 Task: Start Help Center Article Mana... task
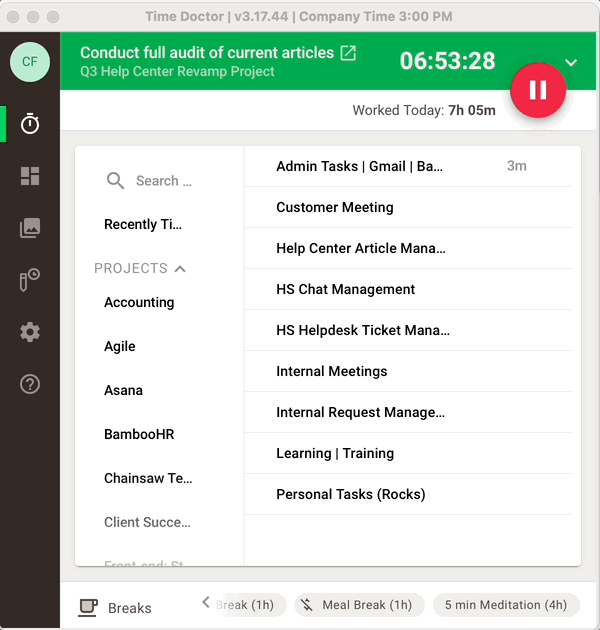pyautogui.click(x=409, y=248)
